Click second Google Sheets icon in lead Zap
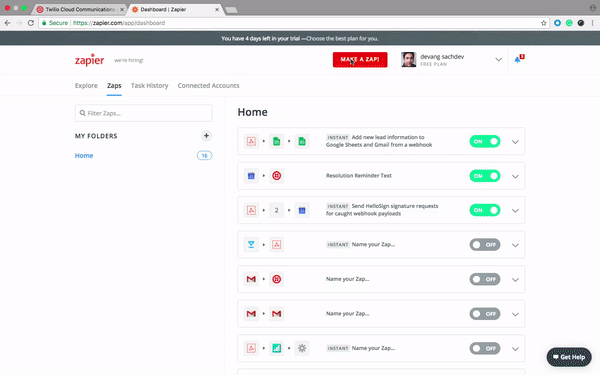Viewport: 600px width, 375px height. point(302,141)
